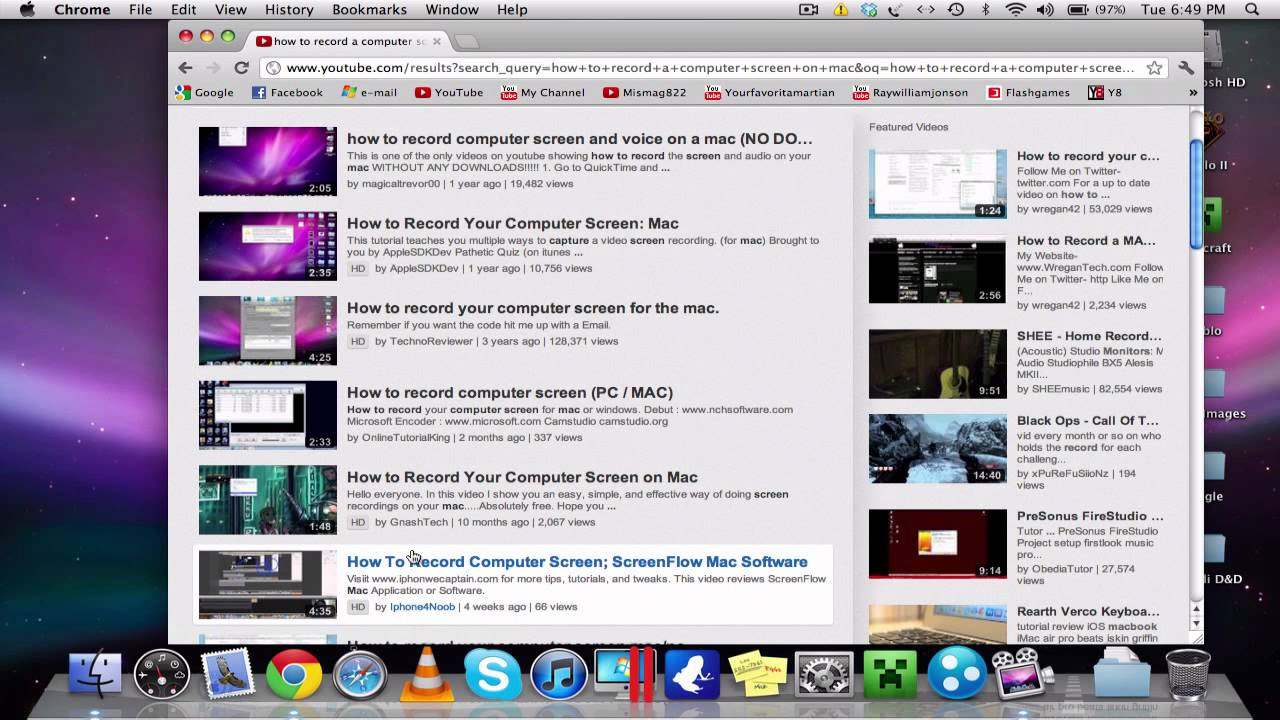Bookmark this page with the star icon
Image resolution: width=1280 pixels, height=720 pixels.
point(1154,68)
